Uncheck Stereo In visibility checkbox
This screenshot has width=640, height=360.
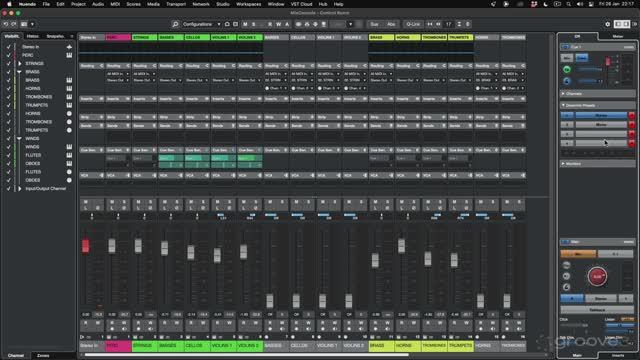[x=8, y=47]
